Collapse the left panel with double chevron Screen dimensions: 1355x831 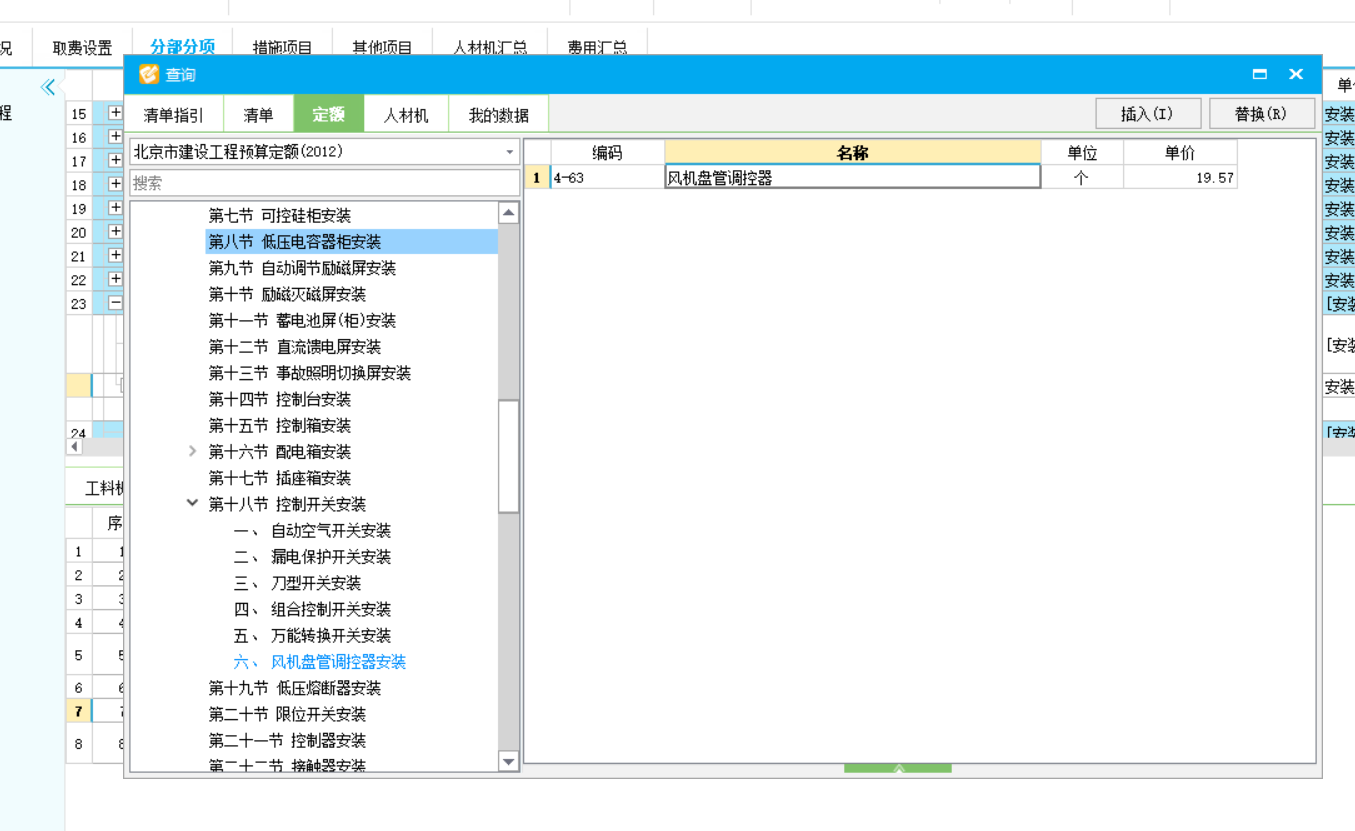pyautogui.click(x=47, y=87)
